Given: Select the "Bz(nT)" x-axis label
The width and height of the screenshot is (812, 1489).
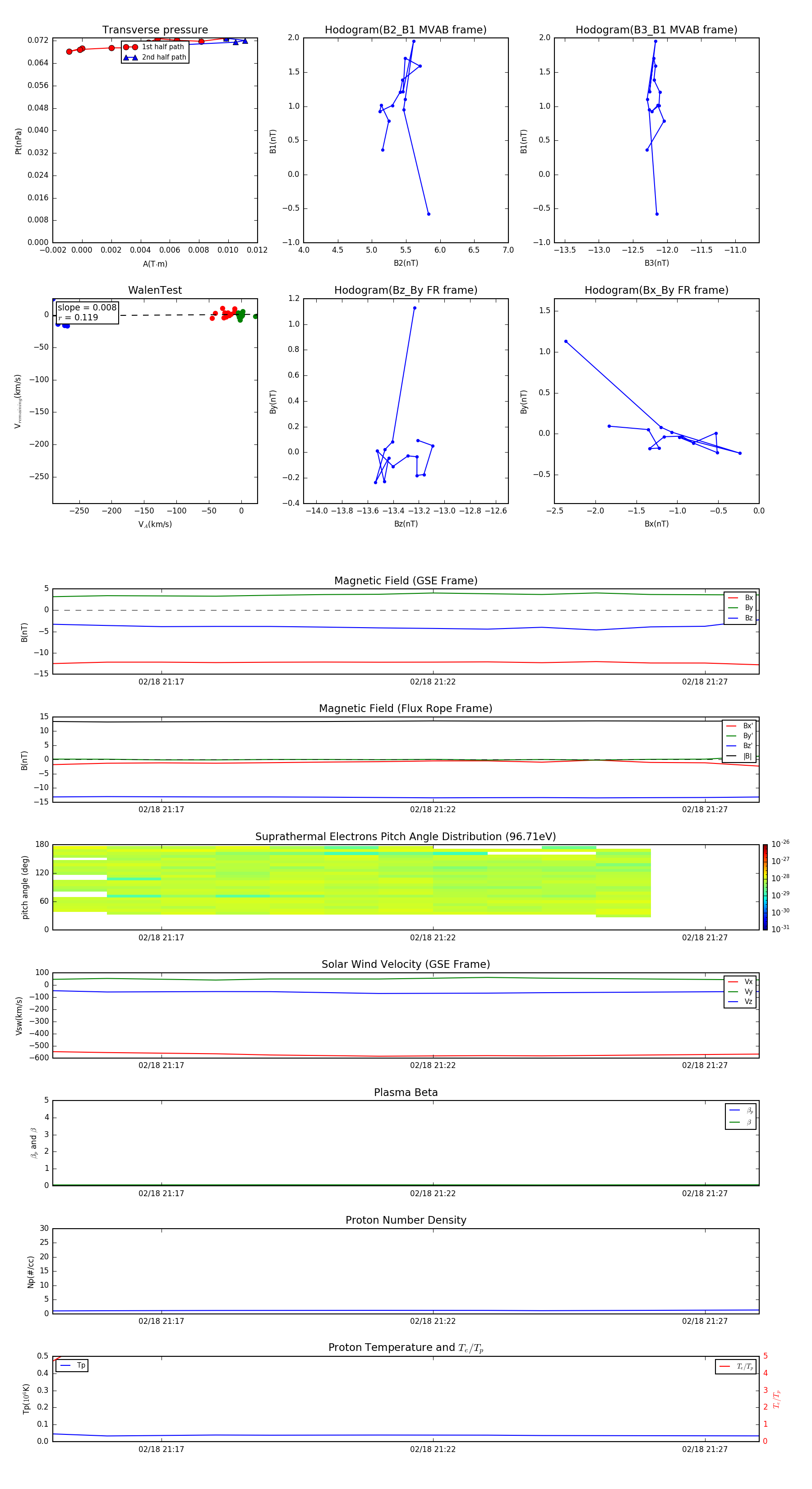Looking at the screenshot, I should [x=406, y=524].
